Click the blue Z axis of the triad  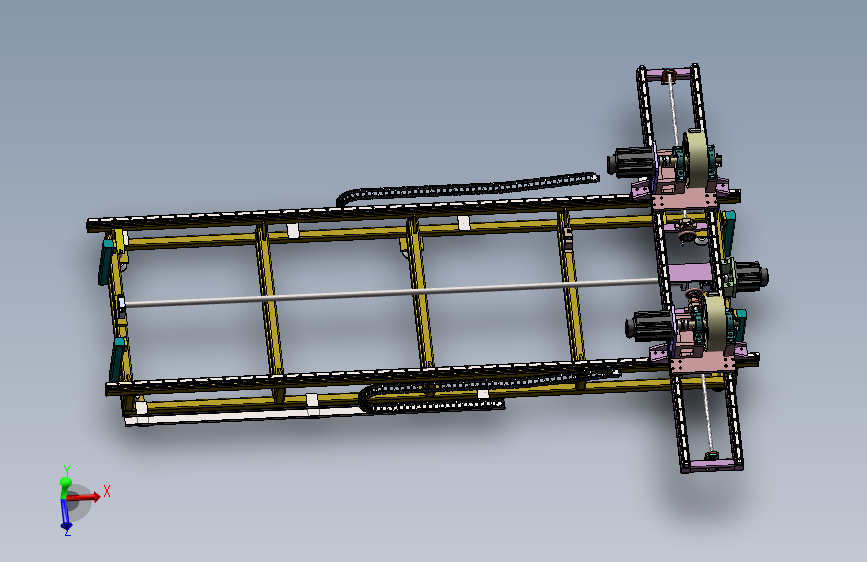(66, 516)
